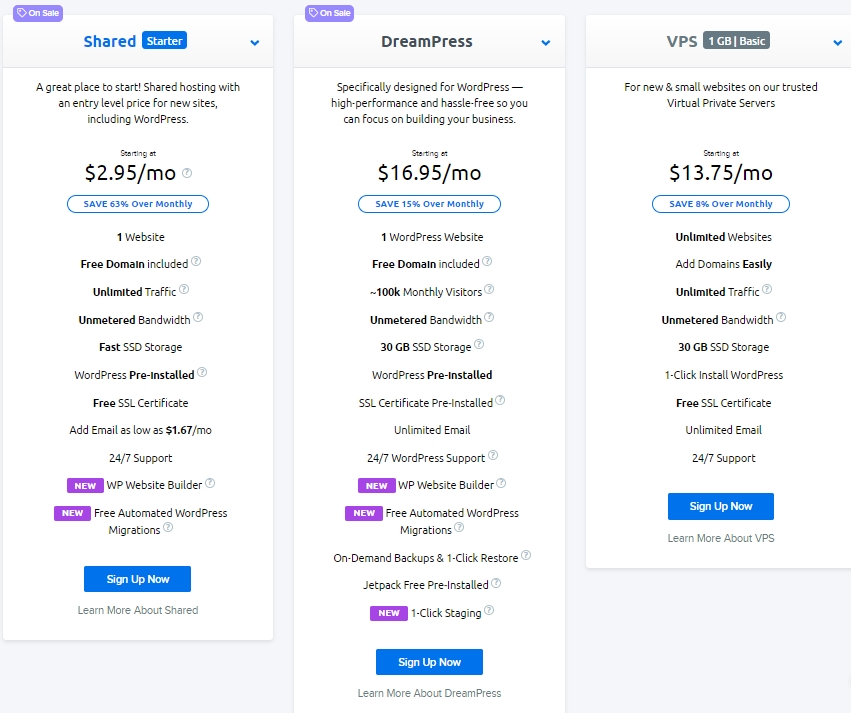Open help icon for DreamPress 30 GB SSD Storage
Viewport: 851px width, 713px height.
479,344
